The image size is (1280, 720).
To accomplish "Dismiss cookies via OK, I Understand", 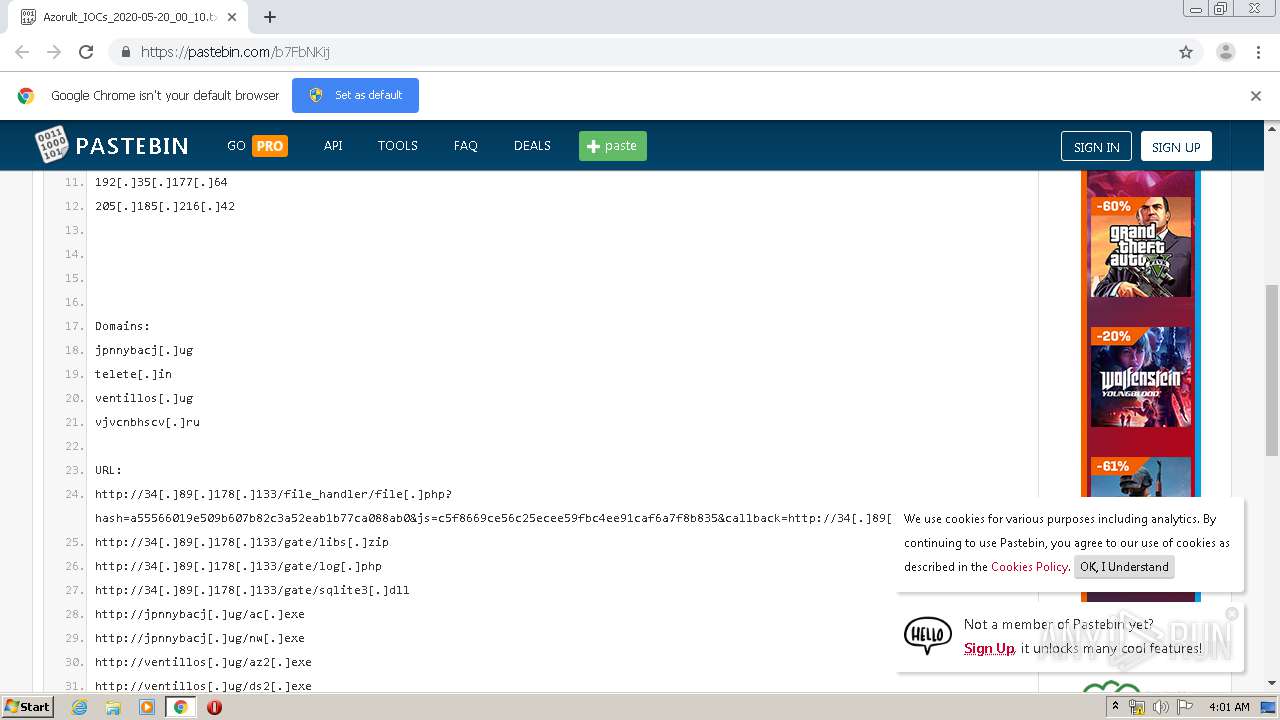I will coord(1124,567).
